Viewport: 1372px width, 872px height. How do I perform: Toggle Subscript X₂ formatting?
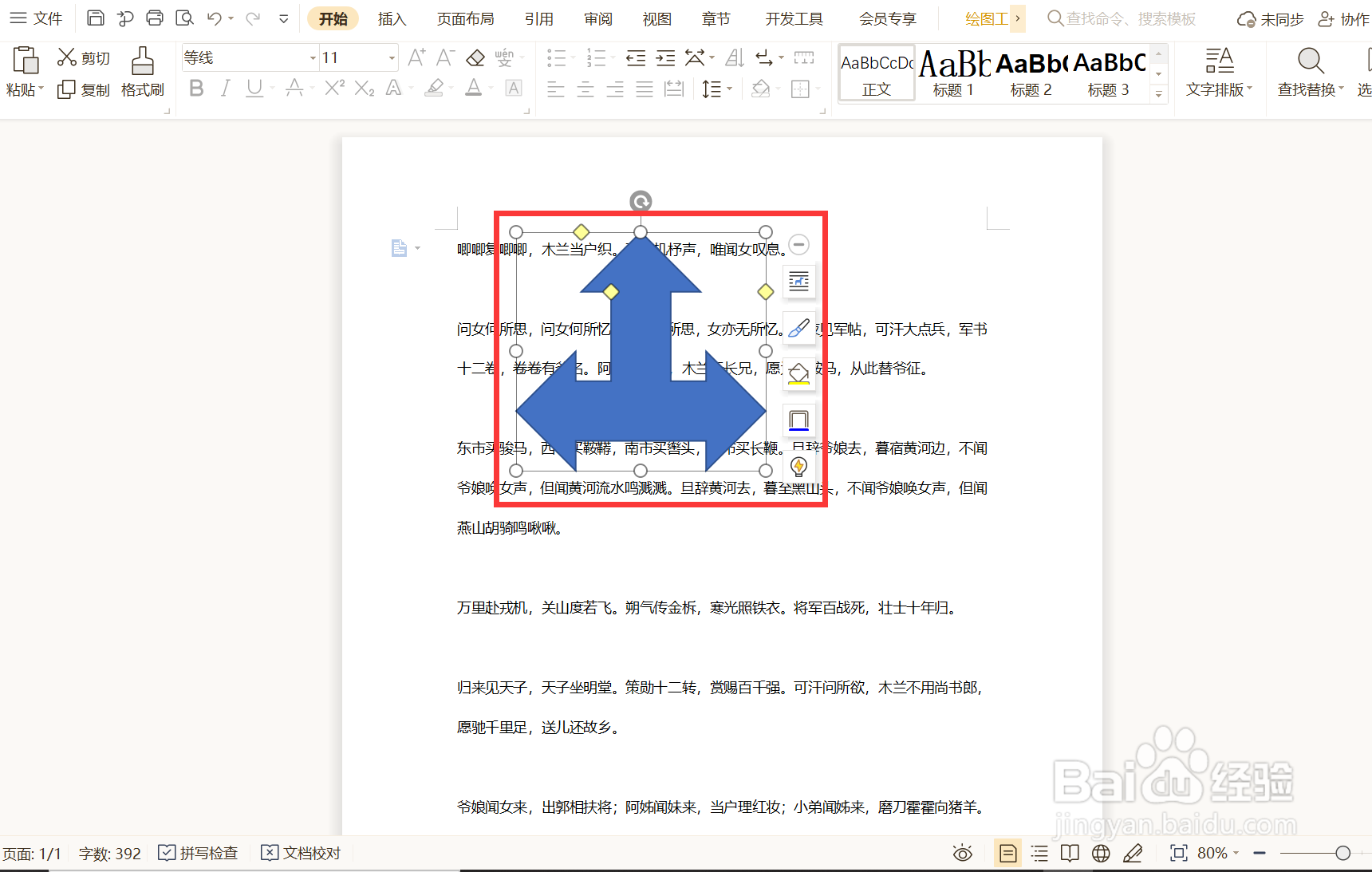coord(365,89)
